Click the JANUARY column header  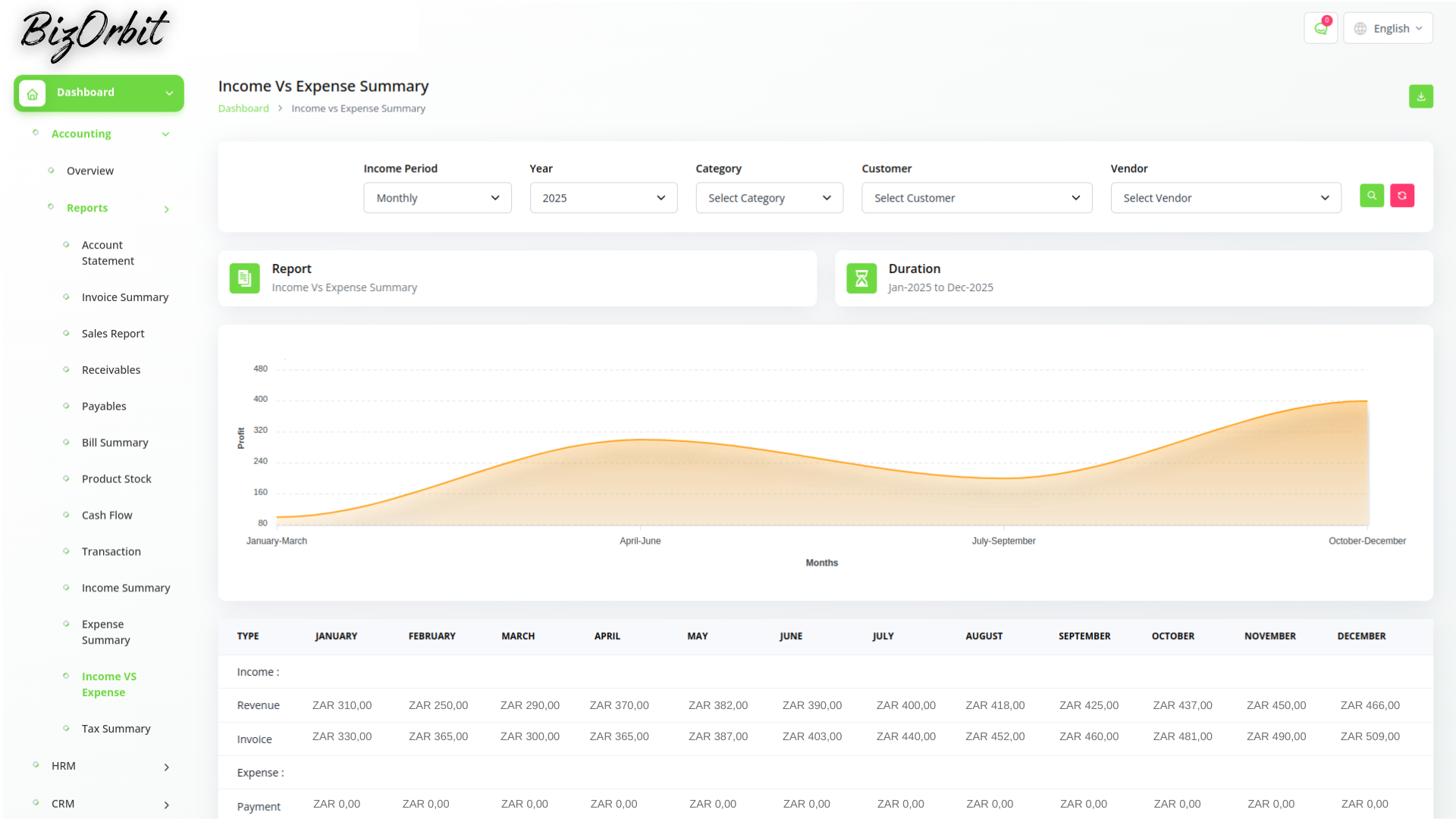pos(336,636)
